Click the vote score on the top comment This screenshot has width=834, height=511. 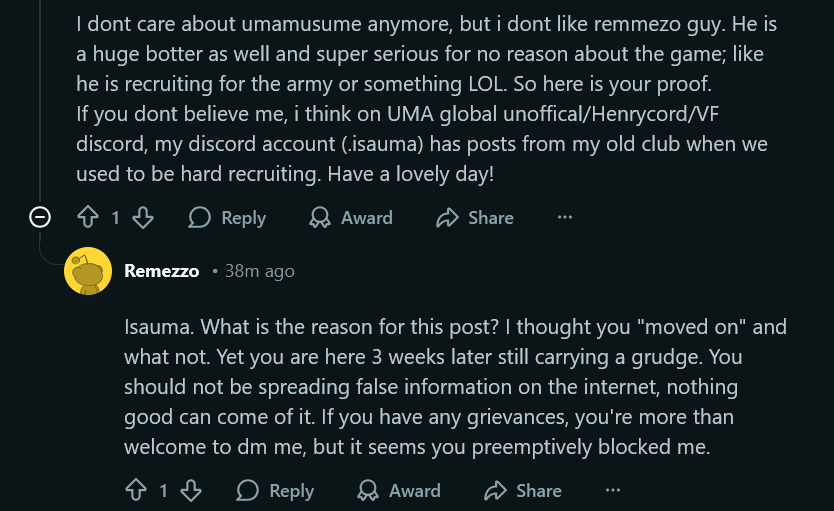click(x=115, y=217)
